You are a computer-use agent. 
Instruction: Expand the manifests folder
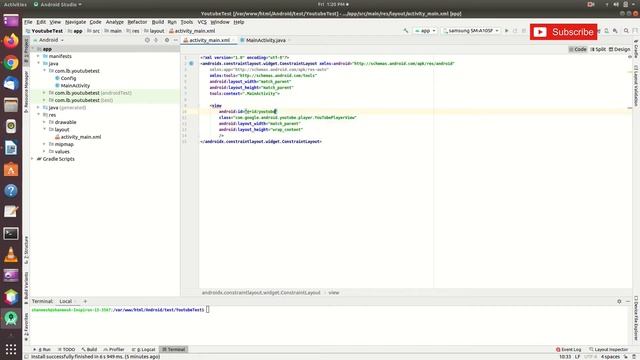38,56
